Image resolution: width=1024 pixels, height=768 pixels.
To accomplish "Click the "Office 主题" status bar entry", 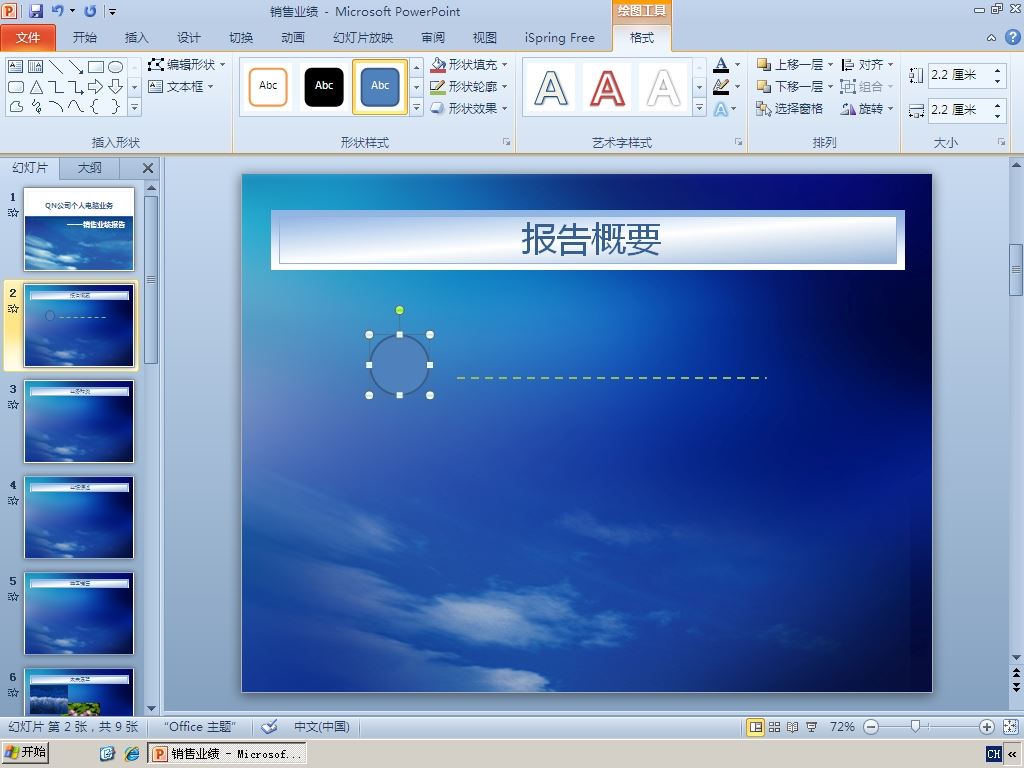I will 199,726.
